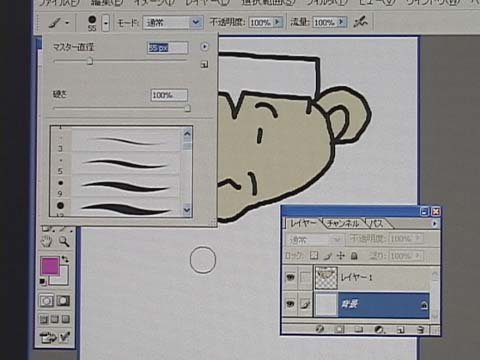480x360 pixels.
Task: Toggle visibility of レイヤー1 layer
Action: click(x=290, y=277)
